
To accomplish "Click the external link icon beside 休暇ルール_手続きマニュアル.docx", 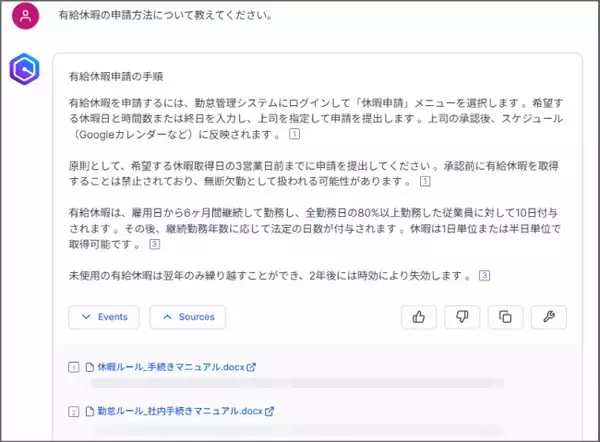I will (252, 367).
